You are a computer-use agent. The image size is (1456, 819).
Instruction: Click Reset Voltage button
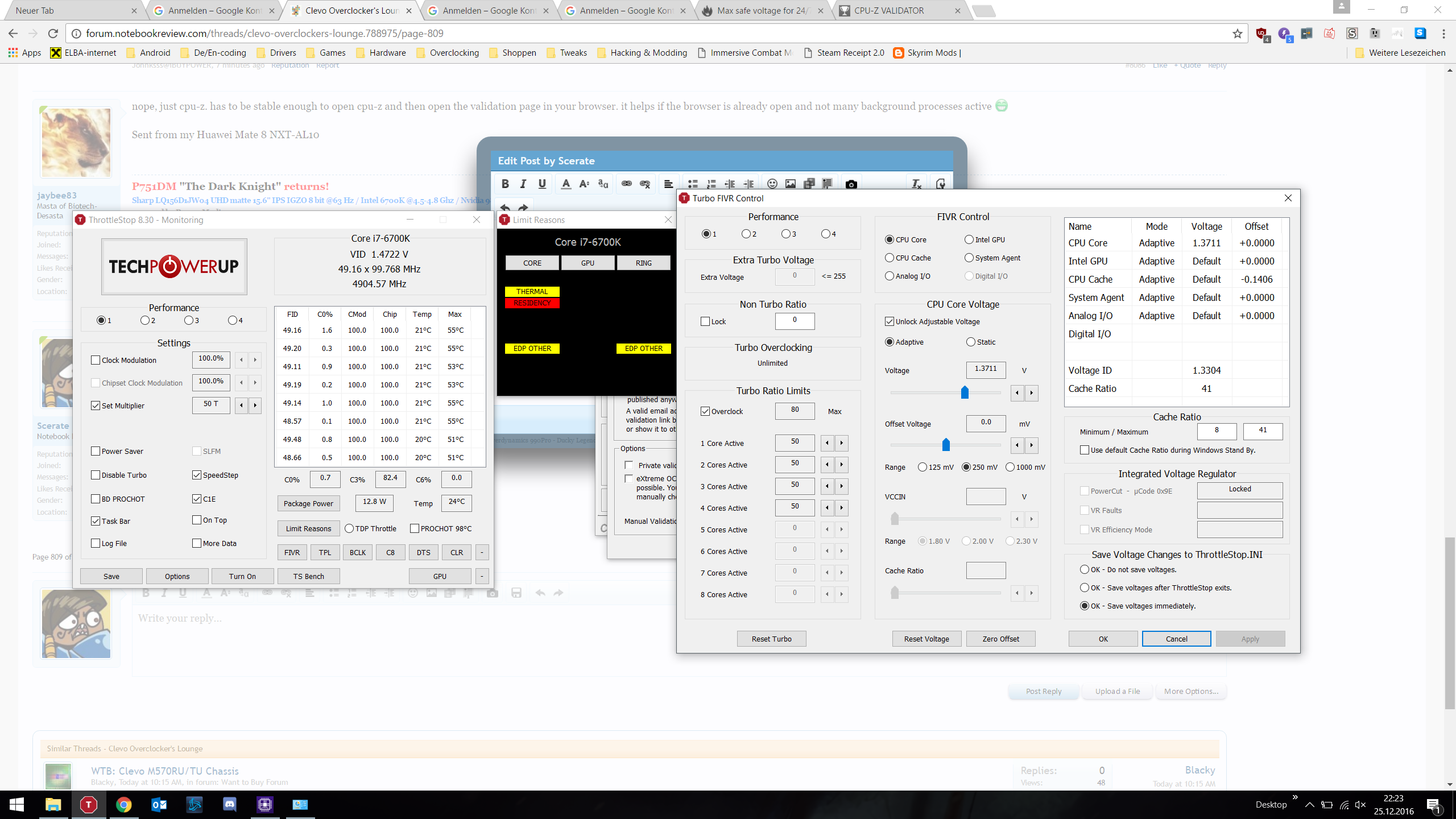[x=926, y=639]
